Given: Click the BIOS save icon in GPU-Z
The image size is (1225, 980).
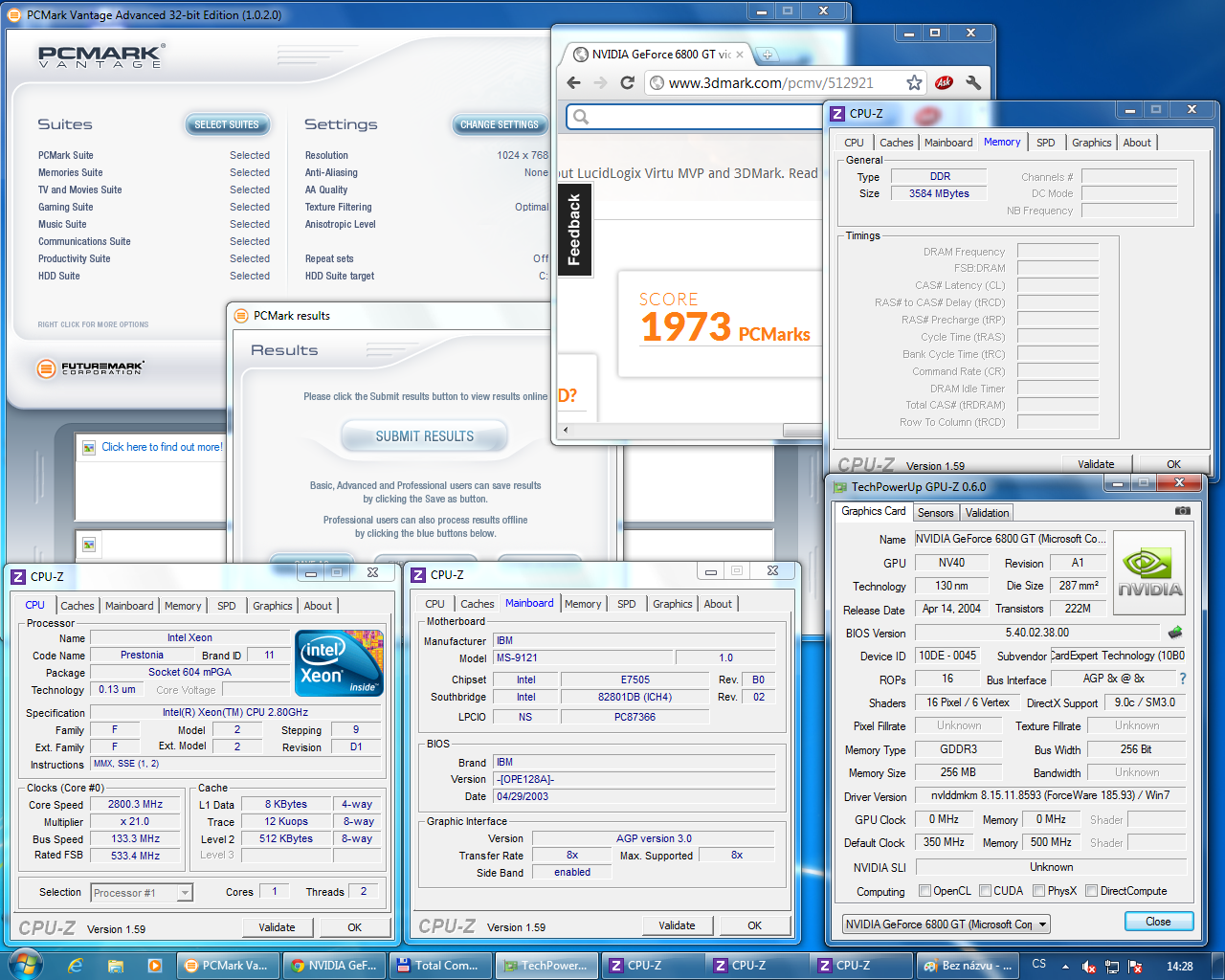Looking at the screenshot, I should pos(1175,632).
